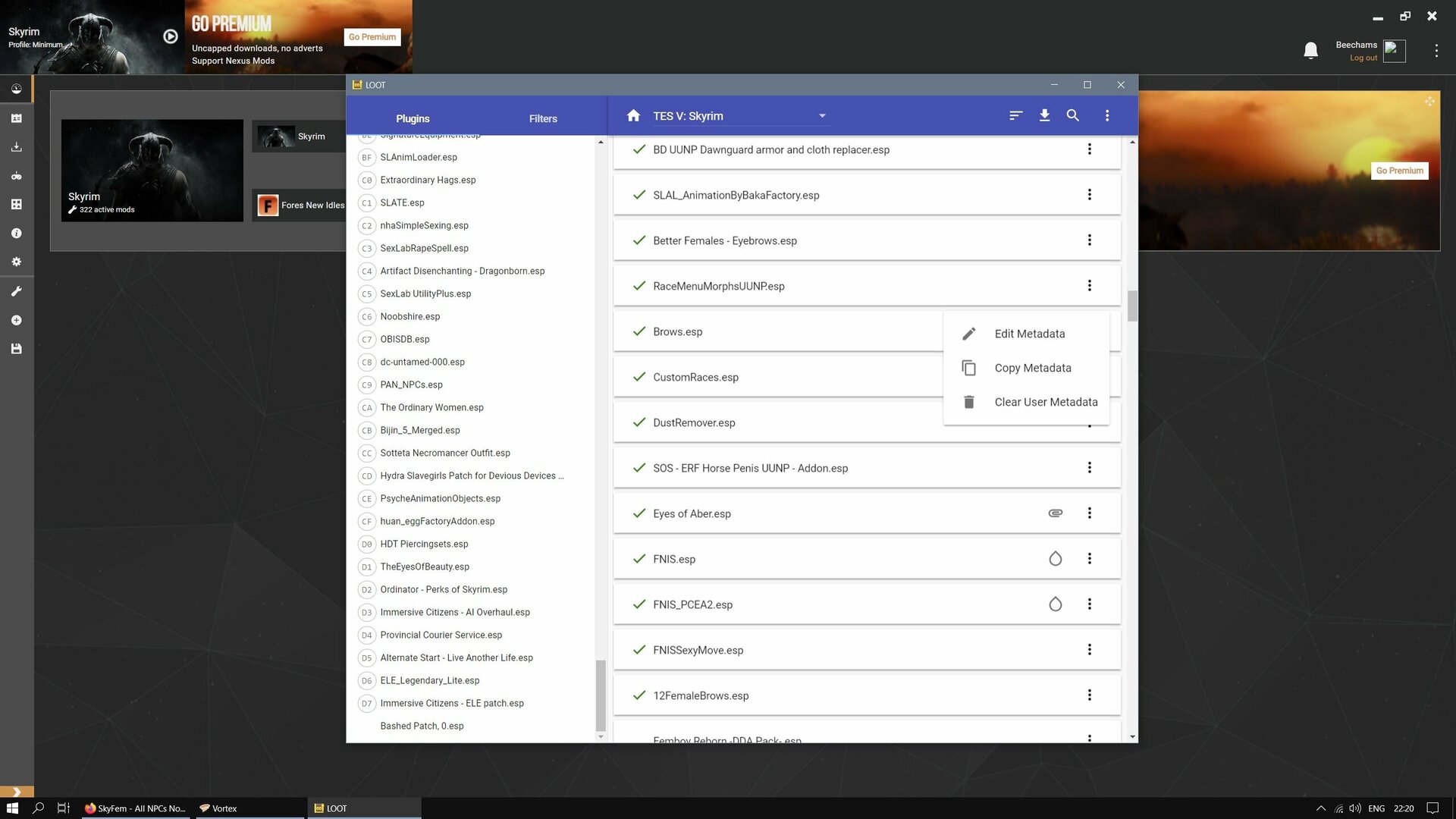The image size is (1456, 819).
Task: Switch to Vortex in the taskbar
Action: (250, 808)
